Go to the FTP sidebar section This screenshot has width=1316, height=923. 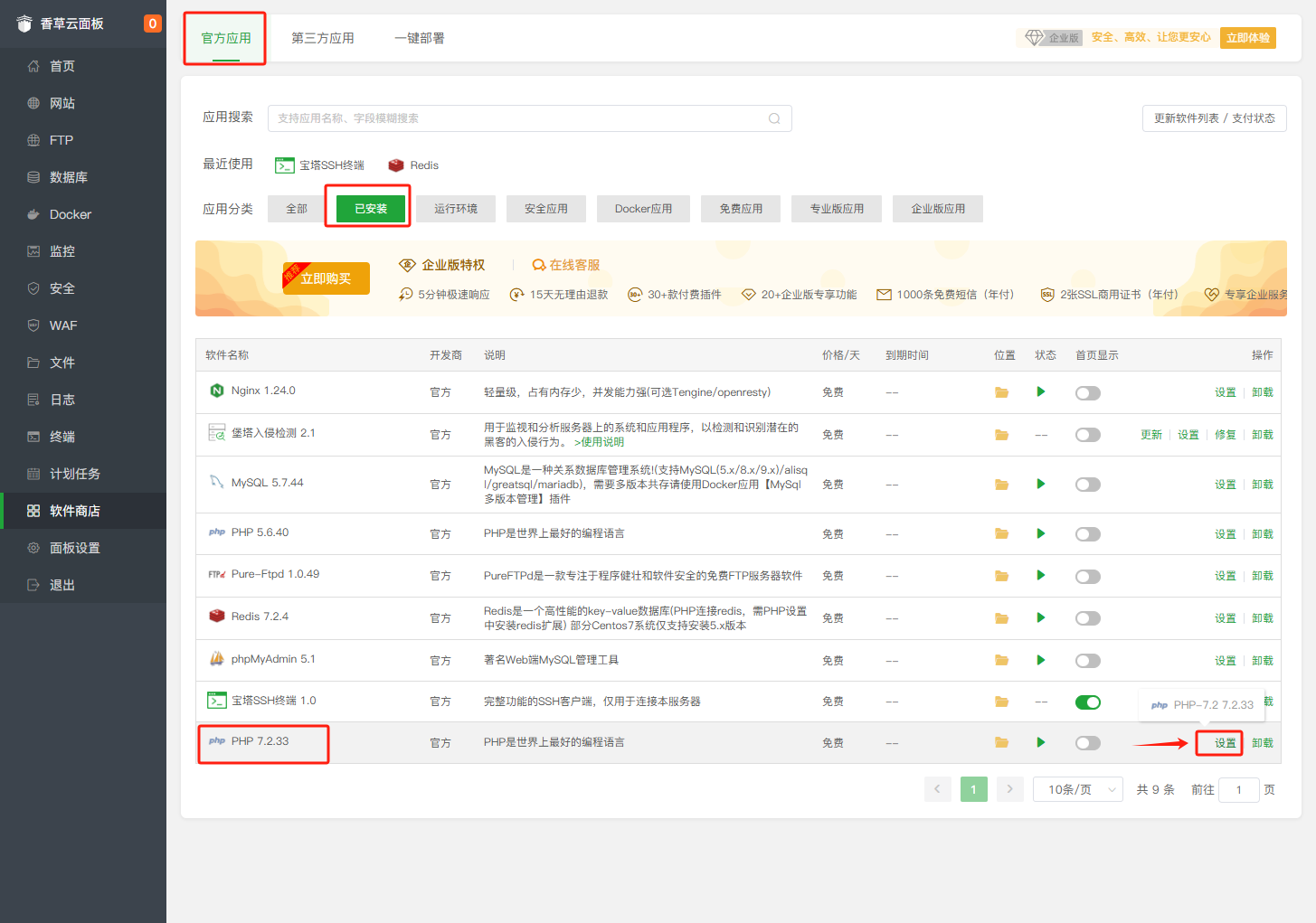pyautogui.click(x=83, y=140)
